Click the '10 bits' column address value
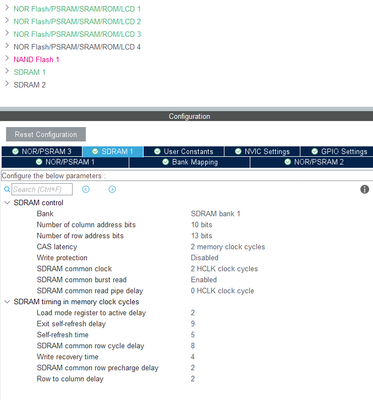The height and width of the screenshot is (400, 373). point(201,225)
